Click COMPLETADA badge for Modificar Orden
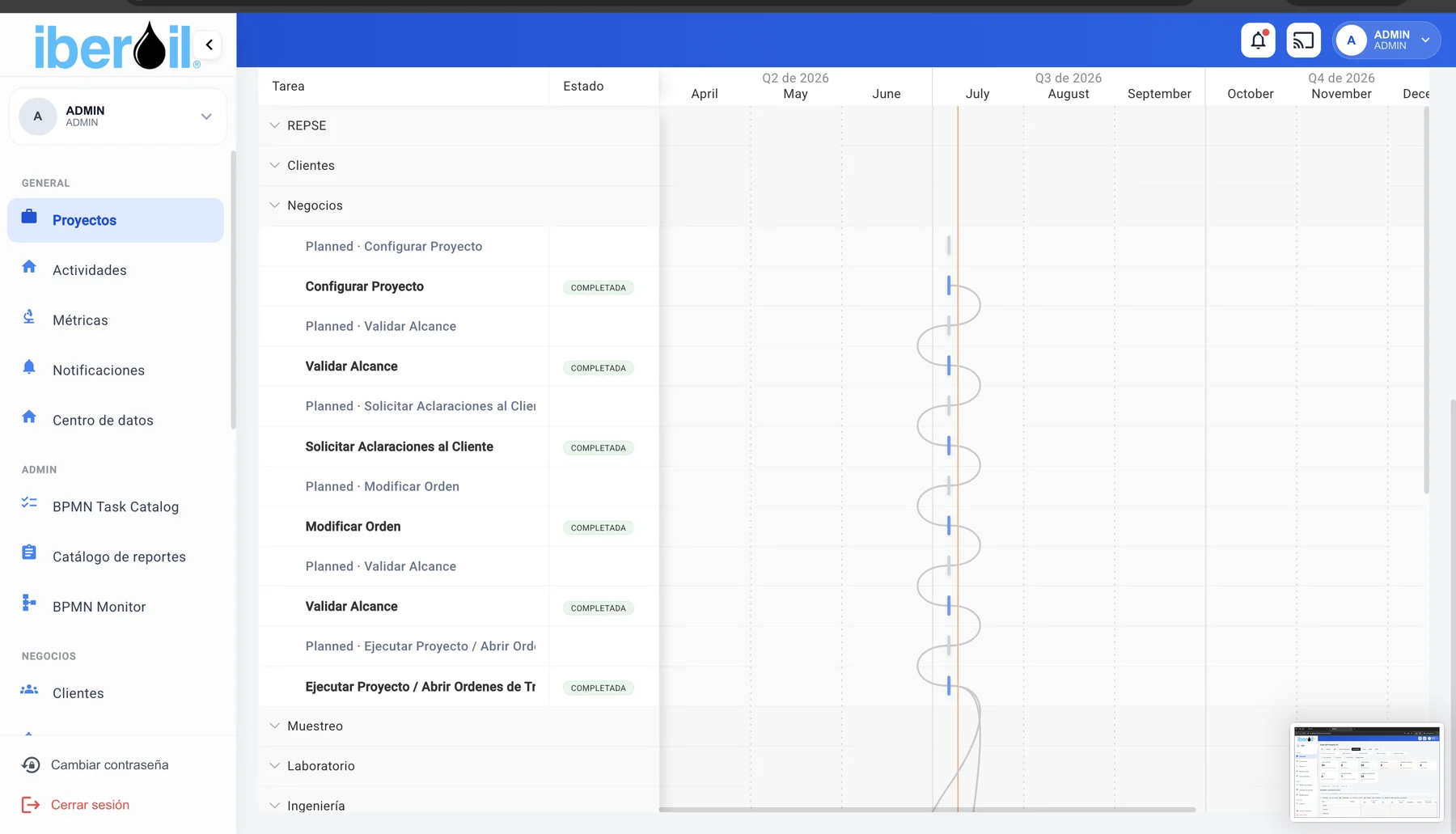This screenshot has width=1456, height=834. coord(599,528)
